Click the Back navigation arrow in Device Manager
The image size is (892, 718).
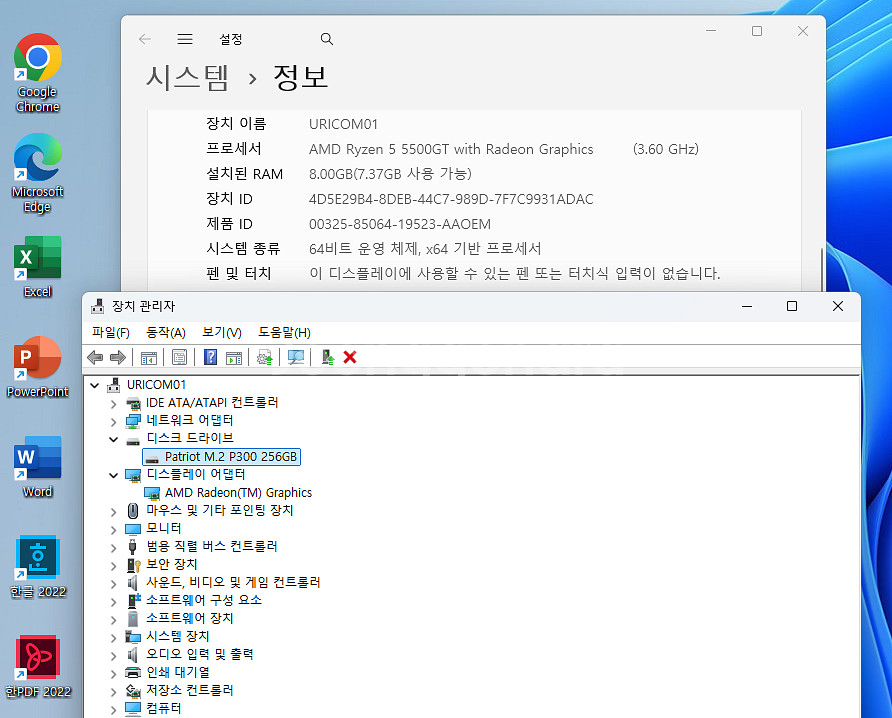tap(95, 357)
